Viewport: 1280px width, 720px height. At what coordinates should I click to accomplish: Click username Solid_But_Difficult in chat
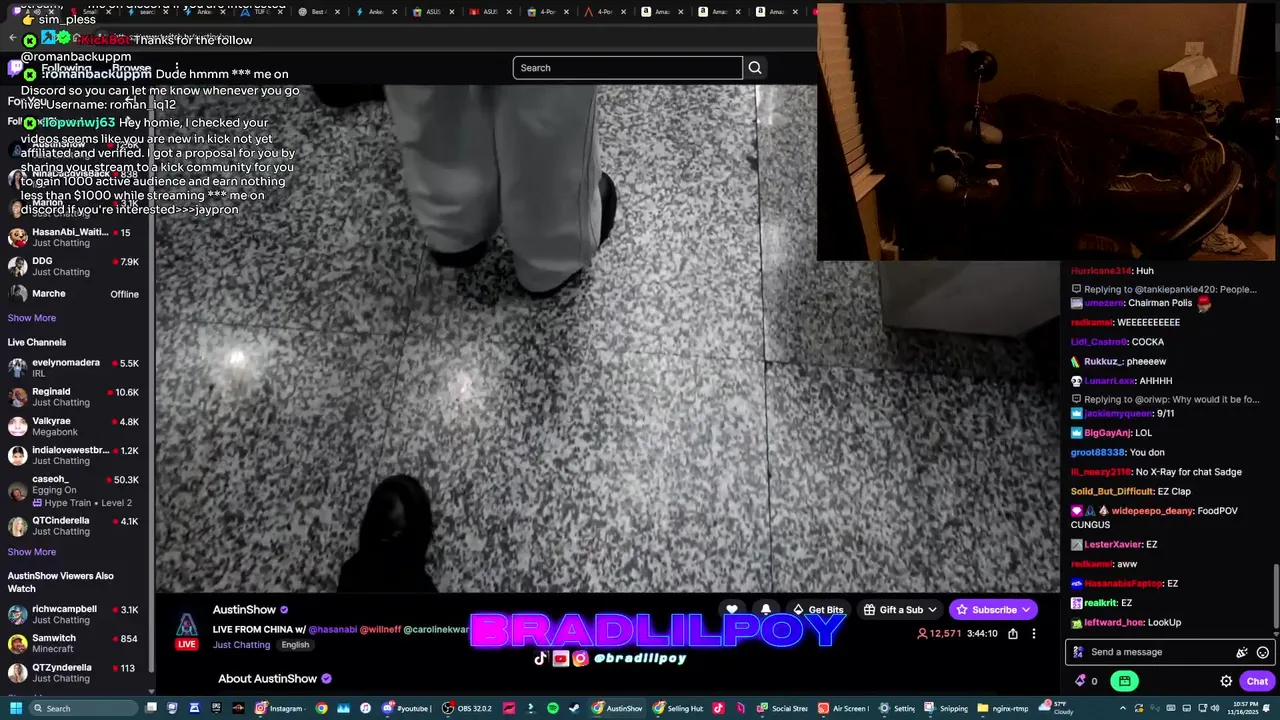pyautogui.click(x=1112, y=492)
